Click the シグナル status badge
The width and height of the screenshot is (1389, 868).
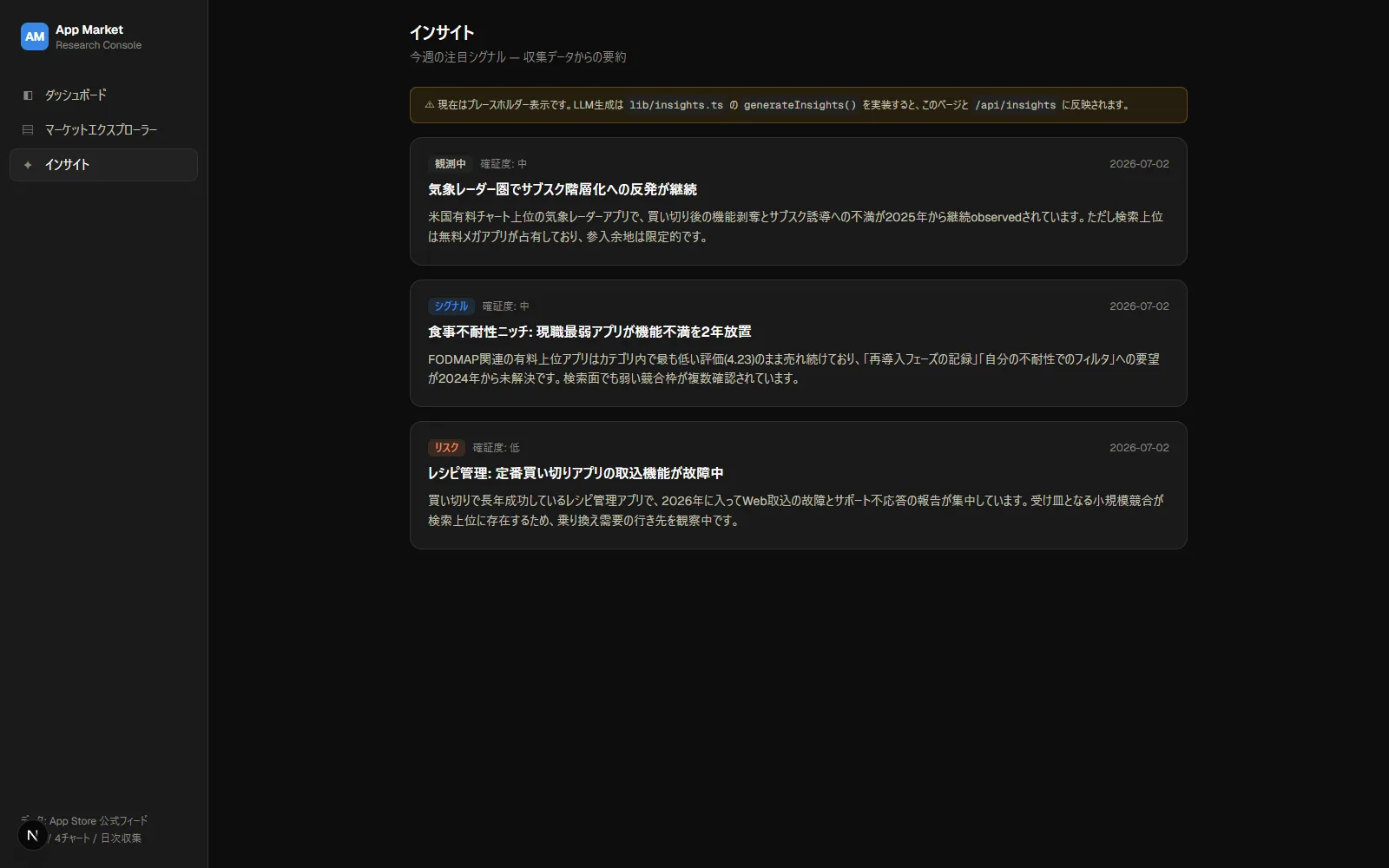coord(451,306)
